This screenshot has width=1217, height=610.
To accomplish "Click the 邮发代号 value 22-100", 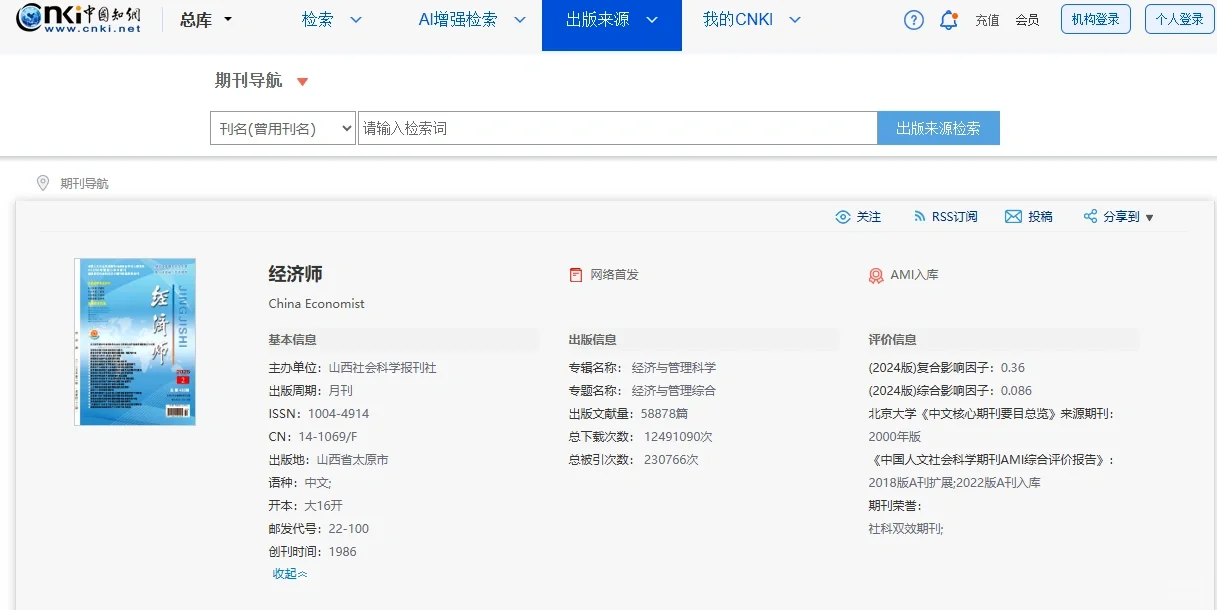I will tap(348, 529).
